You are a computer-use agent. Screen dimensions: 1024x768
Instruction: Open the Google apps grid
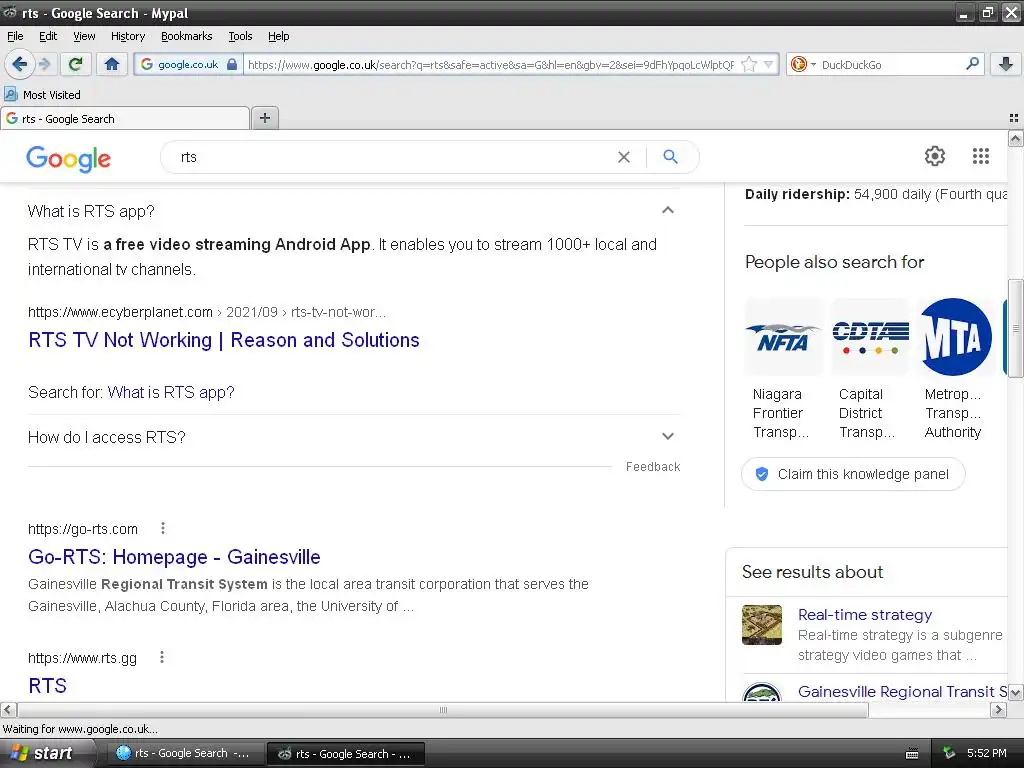point(980,156)
